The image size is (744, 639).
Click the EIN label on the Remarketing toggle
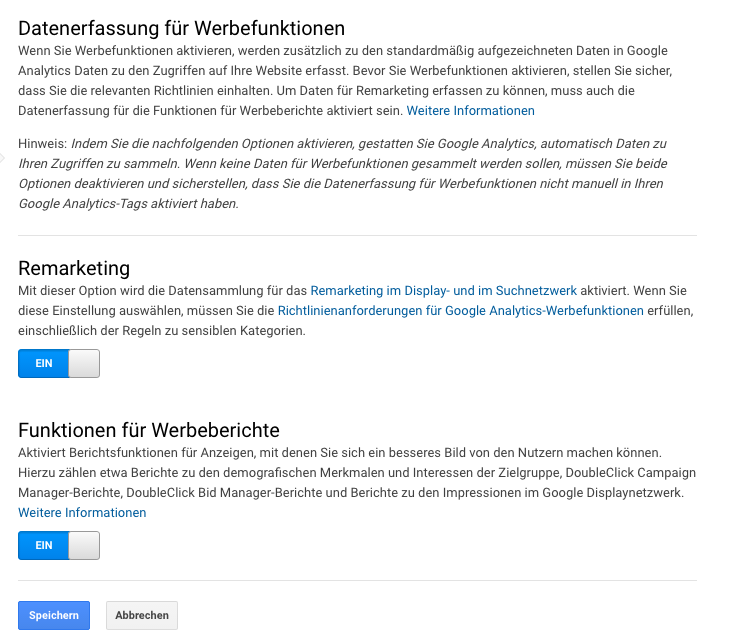[x=44, y=363]
